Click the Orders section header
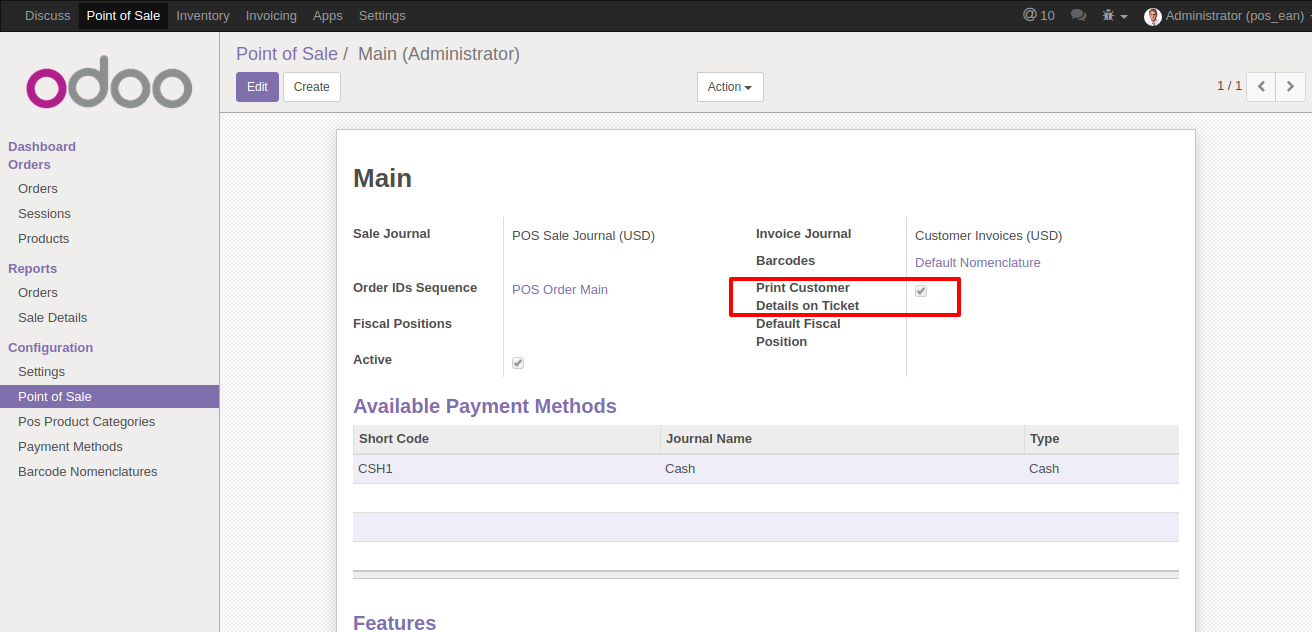This screenshot has height=632, width=1312. [x=29, y=164]
